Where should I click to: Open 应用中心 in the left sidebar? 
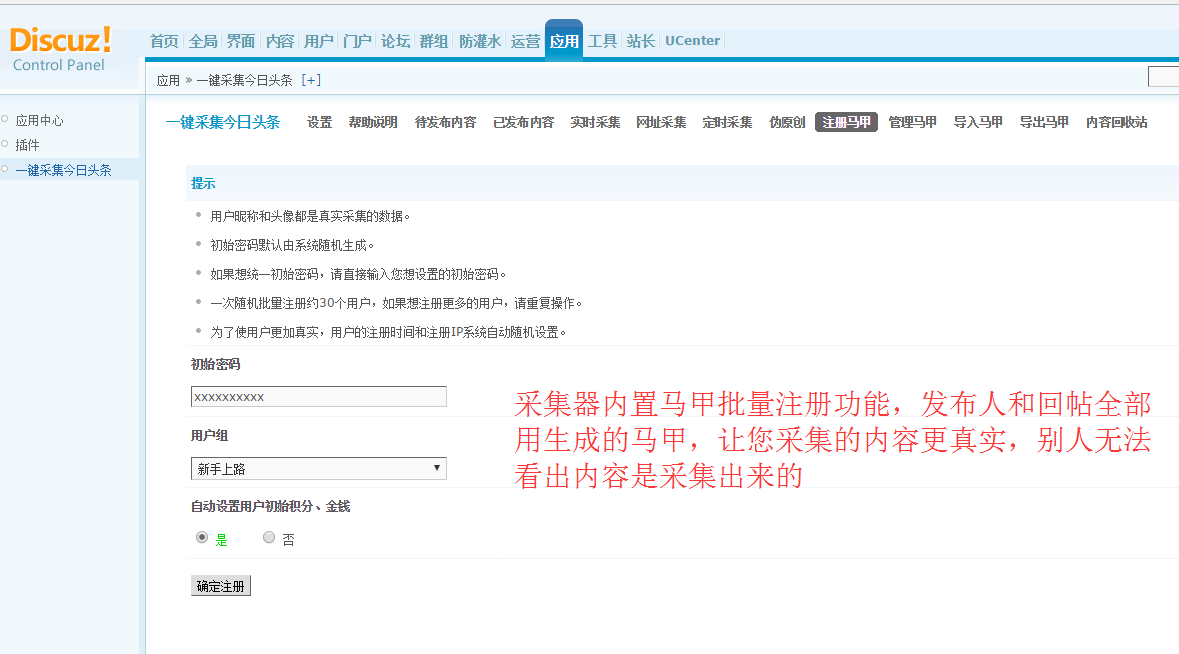(x=40, y=120)
